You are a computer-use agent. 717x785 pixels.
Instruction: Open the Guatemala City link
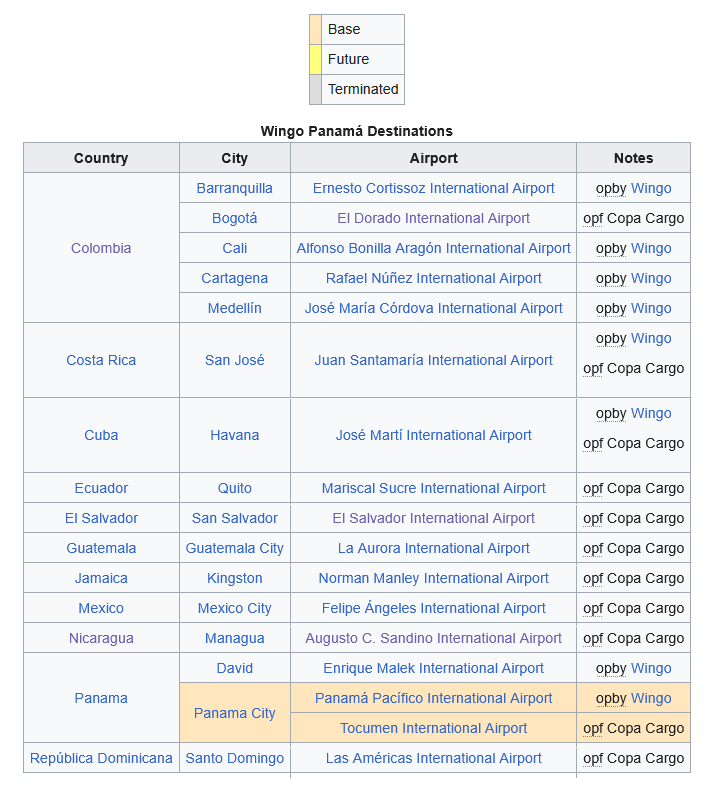click(x=234, y=548)
